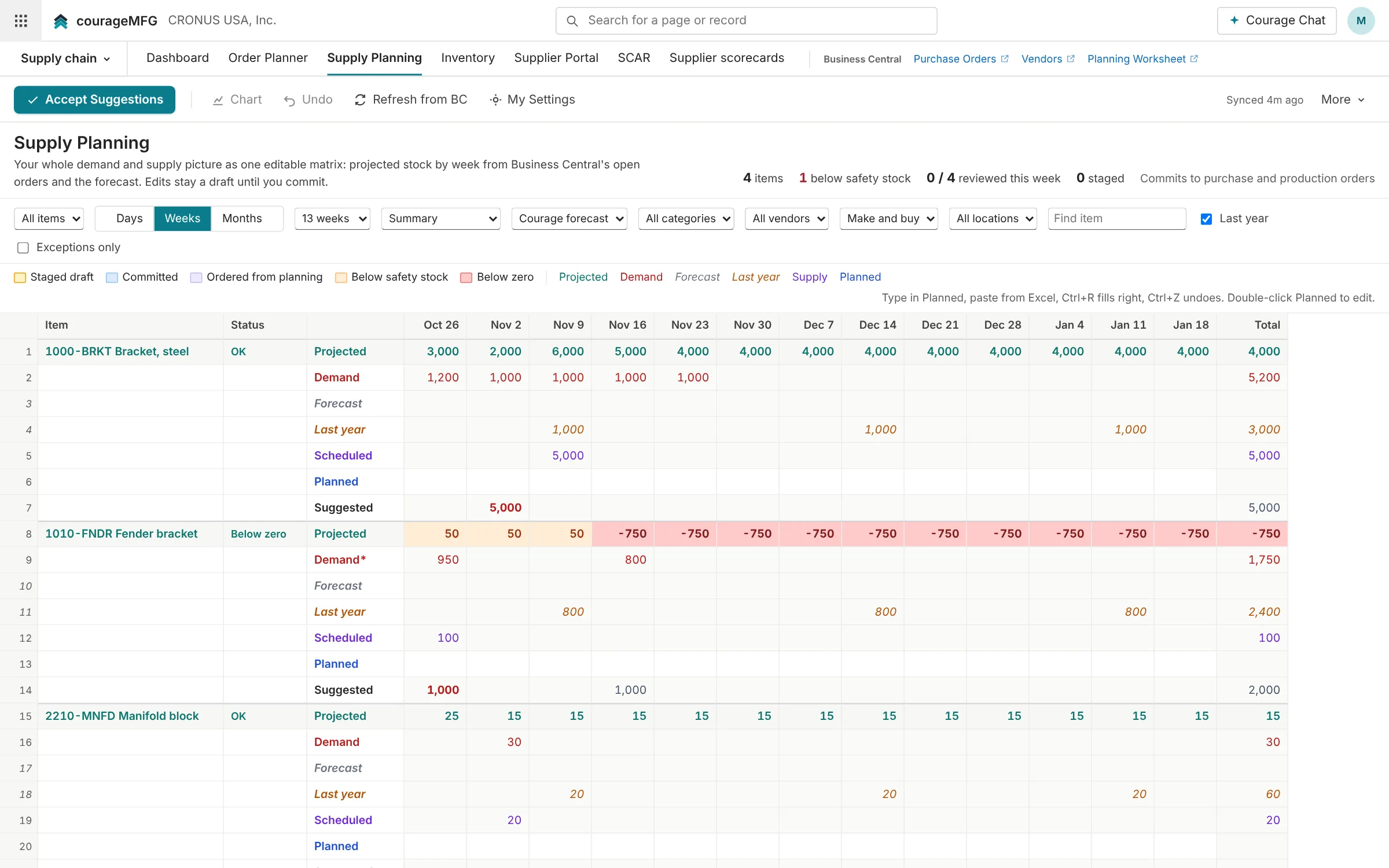
Task: Open the user avatar M
Action: tap(1361, 21)
